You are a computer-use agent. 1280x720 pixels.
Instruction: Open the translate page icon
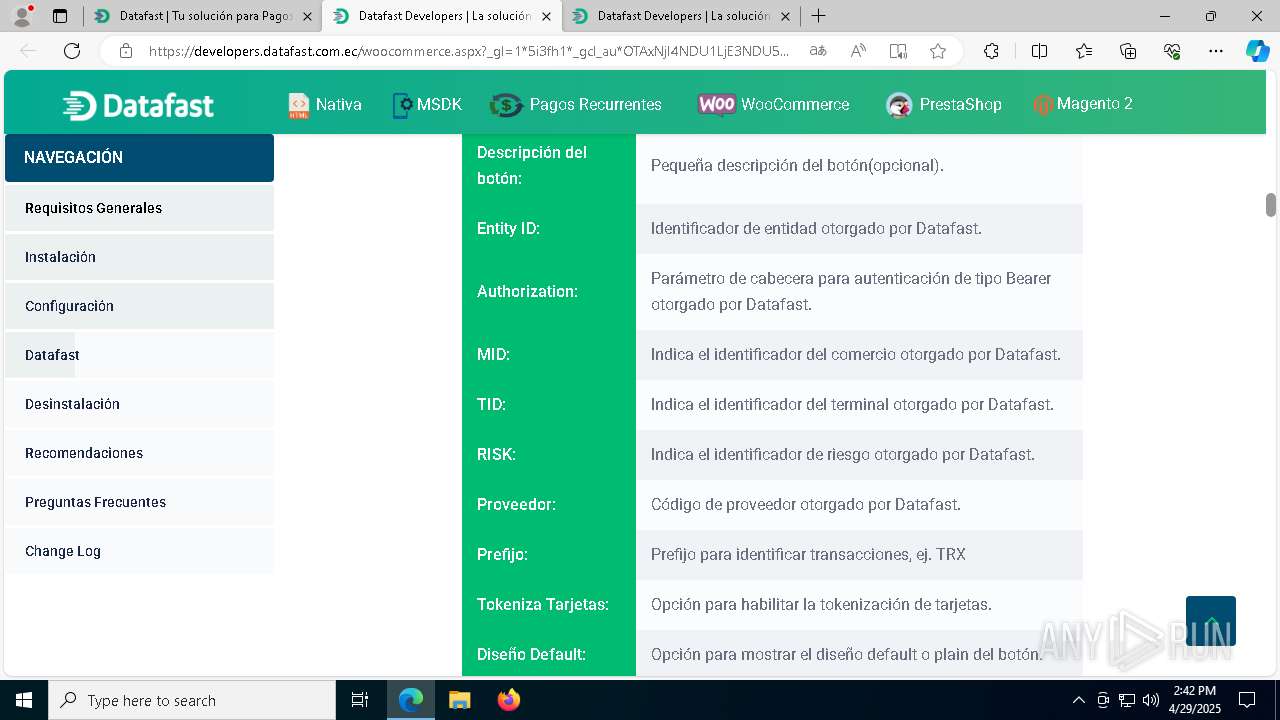[x=818, y=51]
